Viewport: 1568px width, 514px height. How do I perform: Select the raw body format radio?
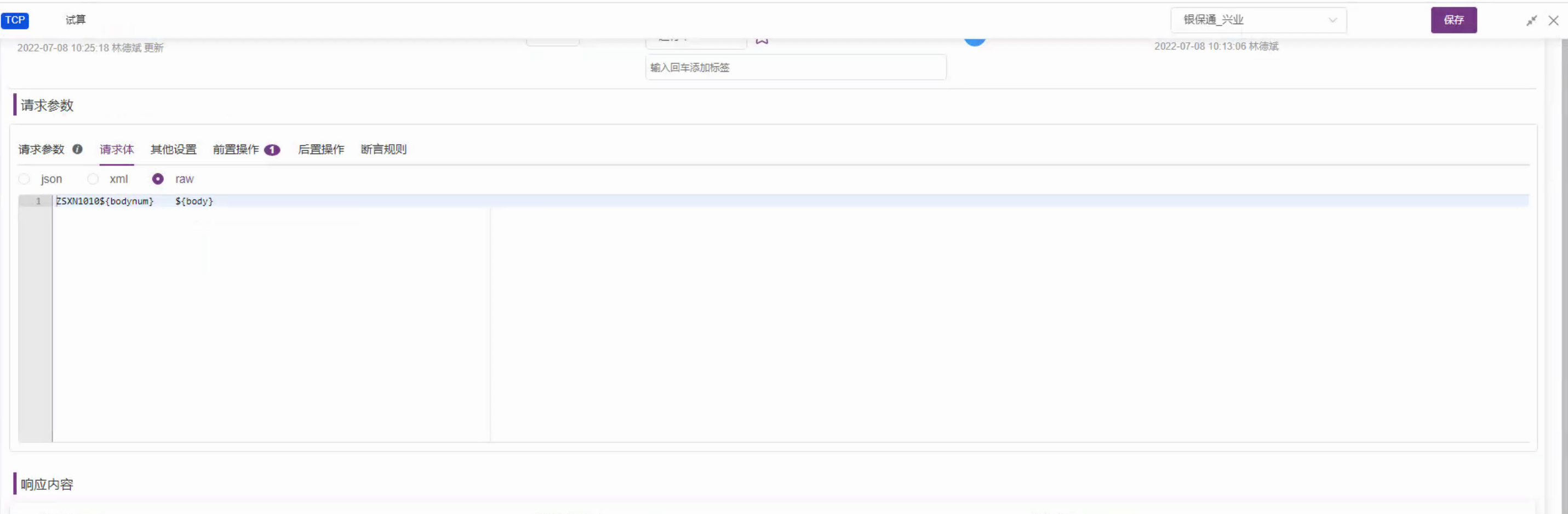tap(158, 179)
